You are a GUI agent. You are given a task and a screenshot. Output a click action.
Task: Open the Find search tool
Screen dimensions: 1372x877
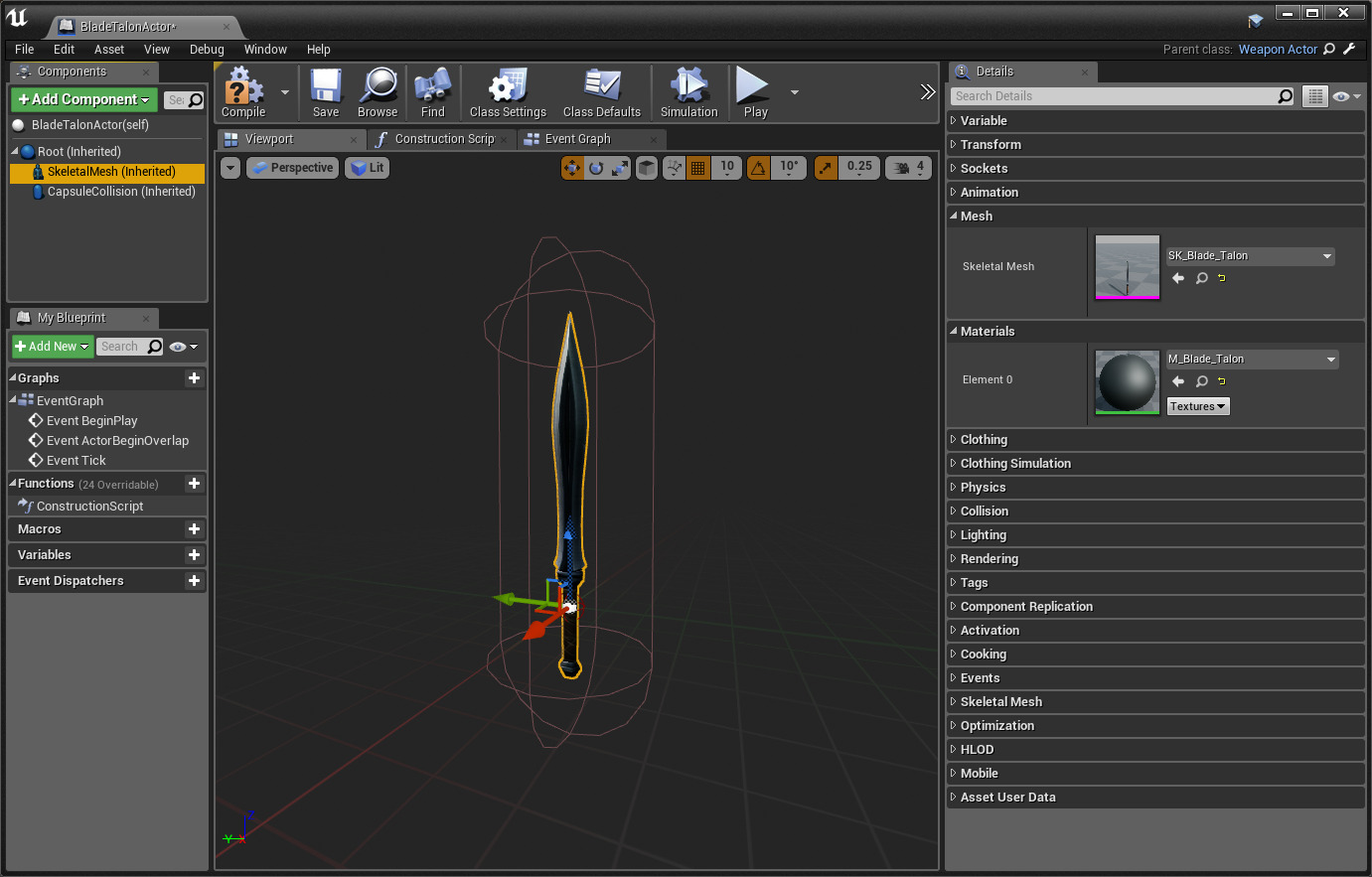pos(432,88)
